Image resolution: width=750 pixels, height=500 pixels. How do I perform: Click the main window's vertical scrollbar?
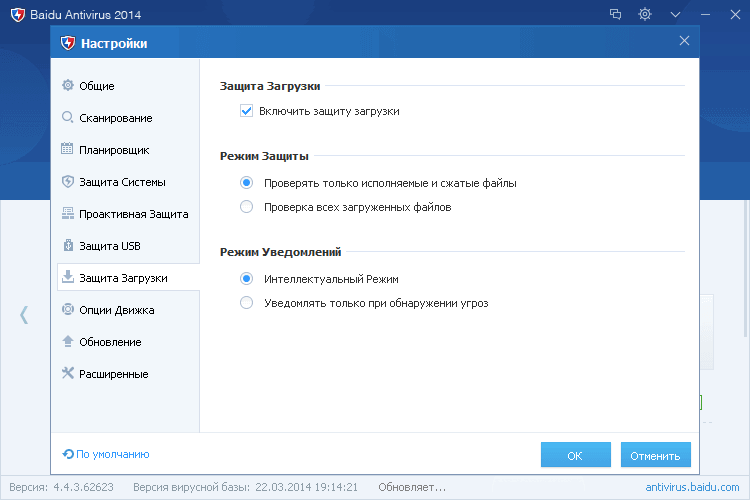click(747, 268)
